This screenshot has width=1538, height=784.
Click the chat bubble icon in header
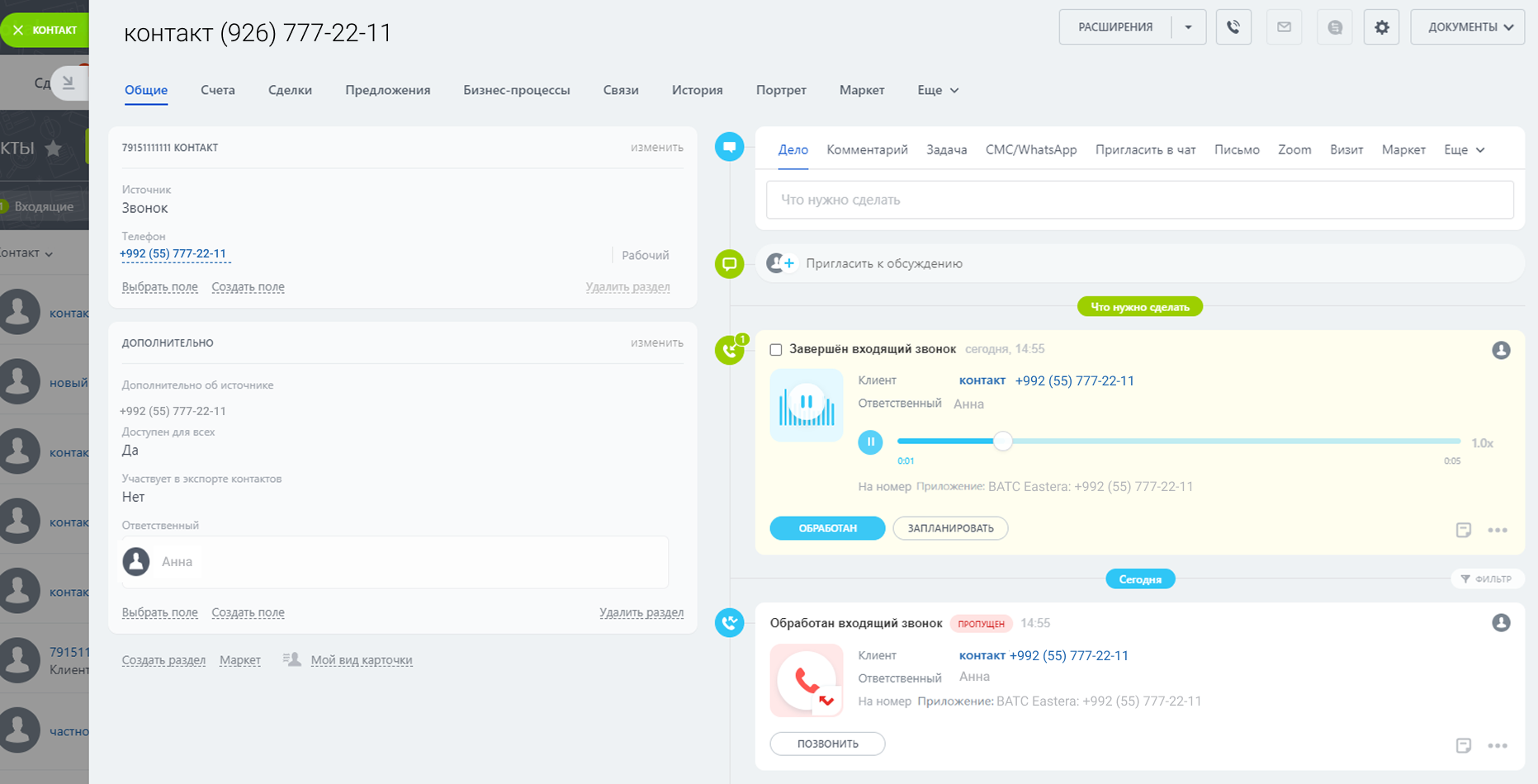coord(1334,27)
